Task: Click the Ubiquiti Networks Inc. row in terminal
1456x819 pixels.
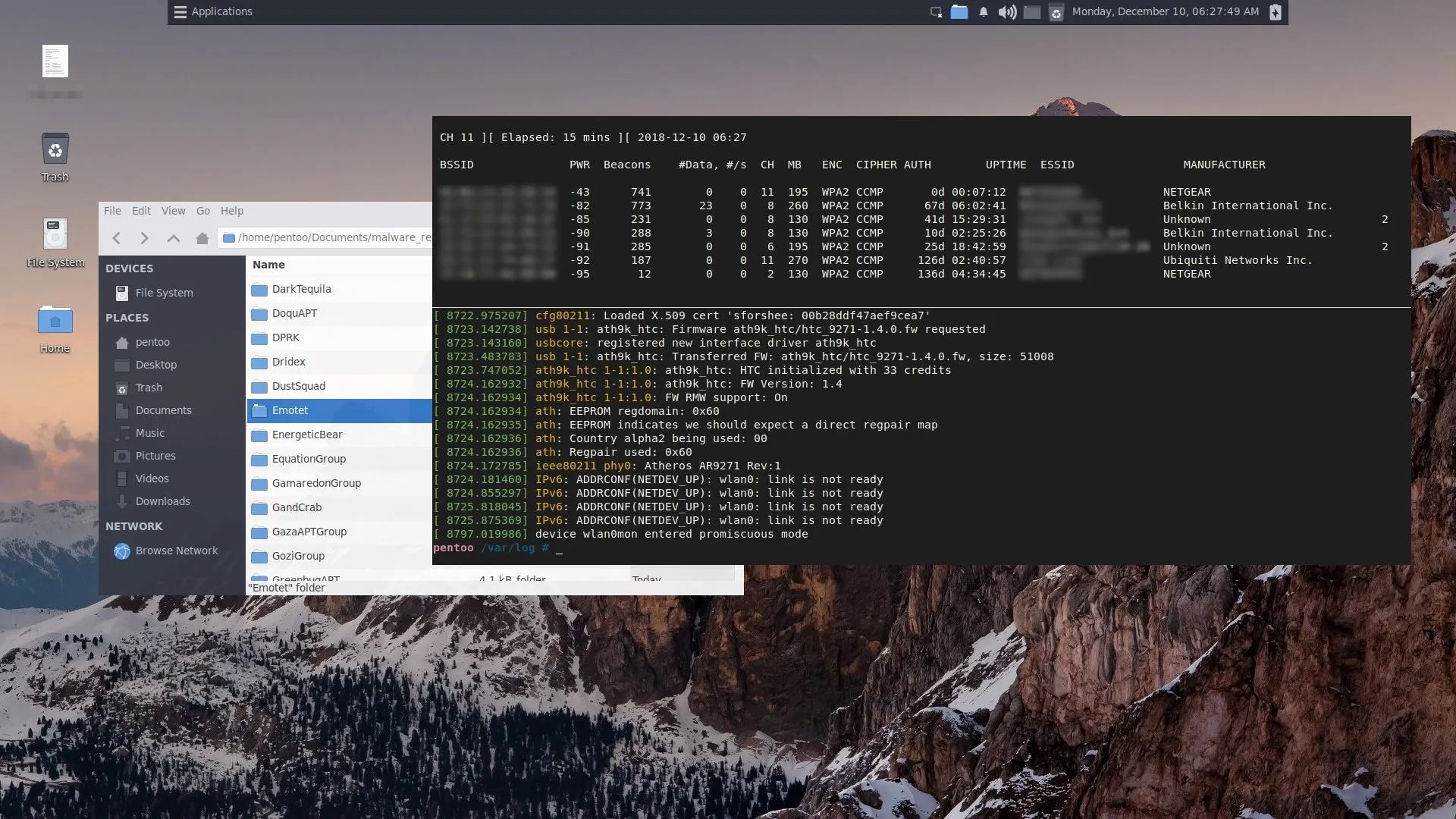Action: pyautogui.click(x=876, y=260)
